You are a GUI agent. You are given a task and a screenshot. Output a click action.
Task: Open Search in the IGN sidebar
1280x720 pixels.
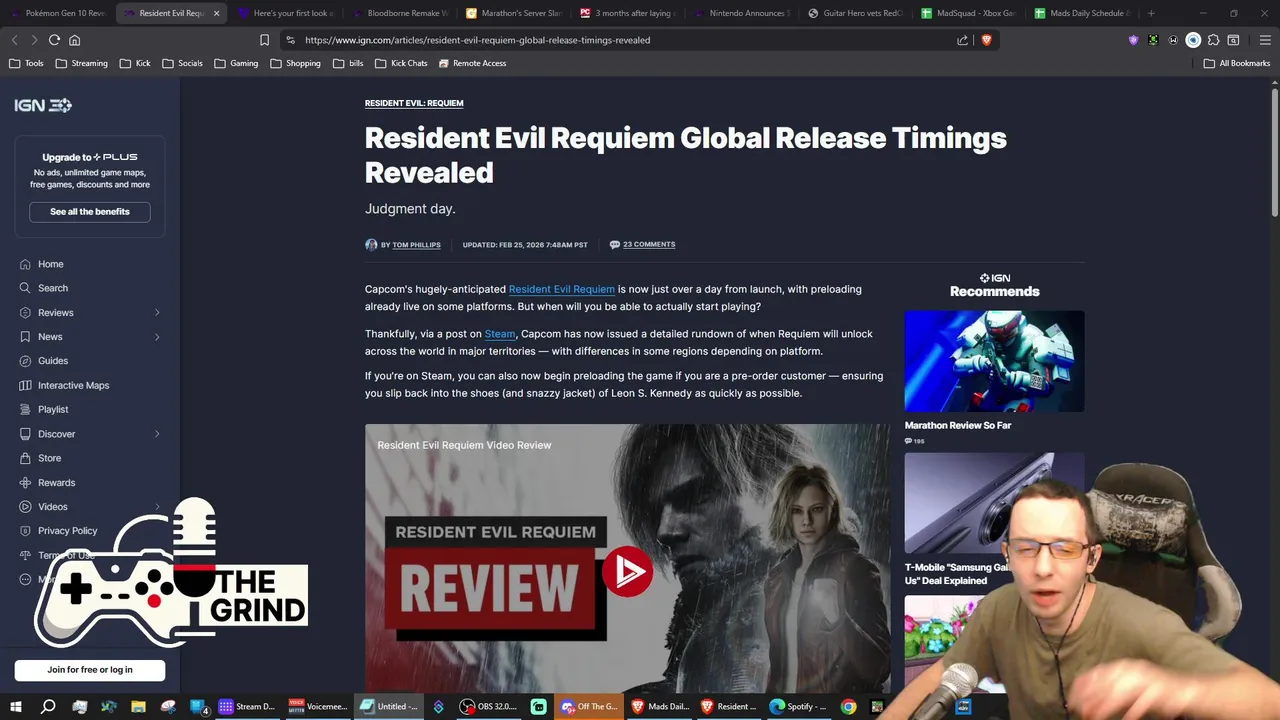pos(53,288)
